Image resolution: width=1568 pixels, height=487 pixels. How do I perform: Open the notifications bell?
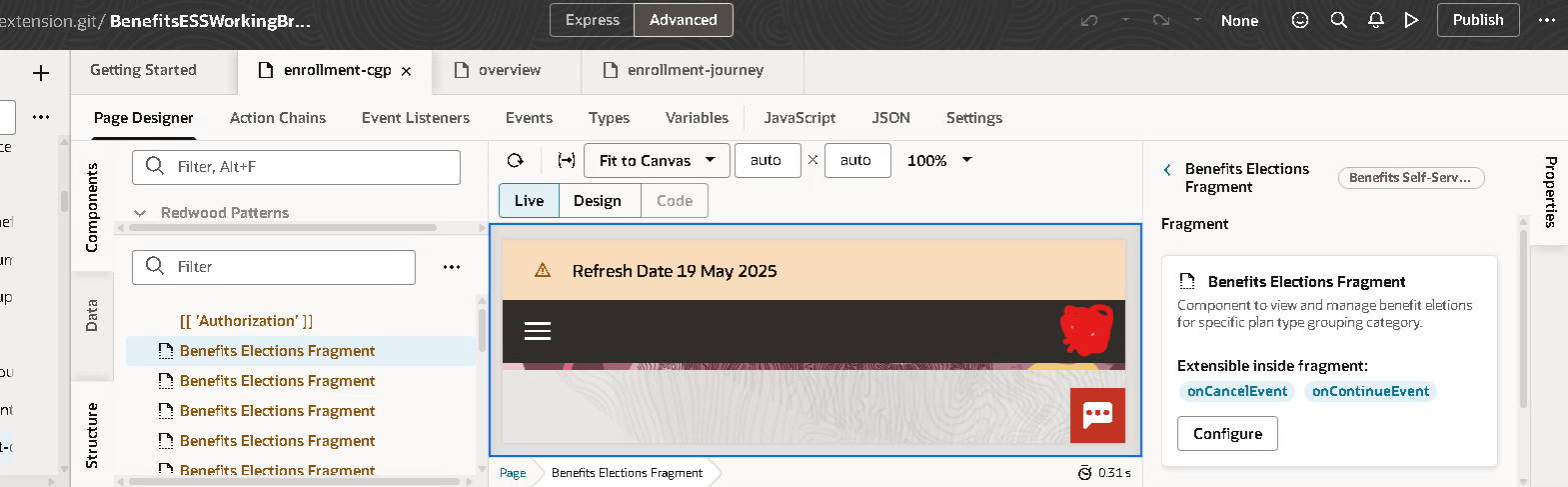[1376, 20]
